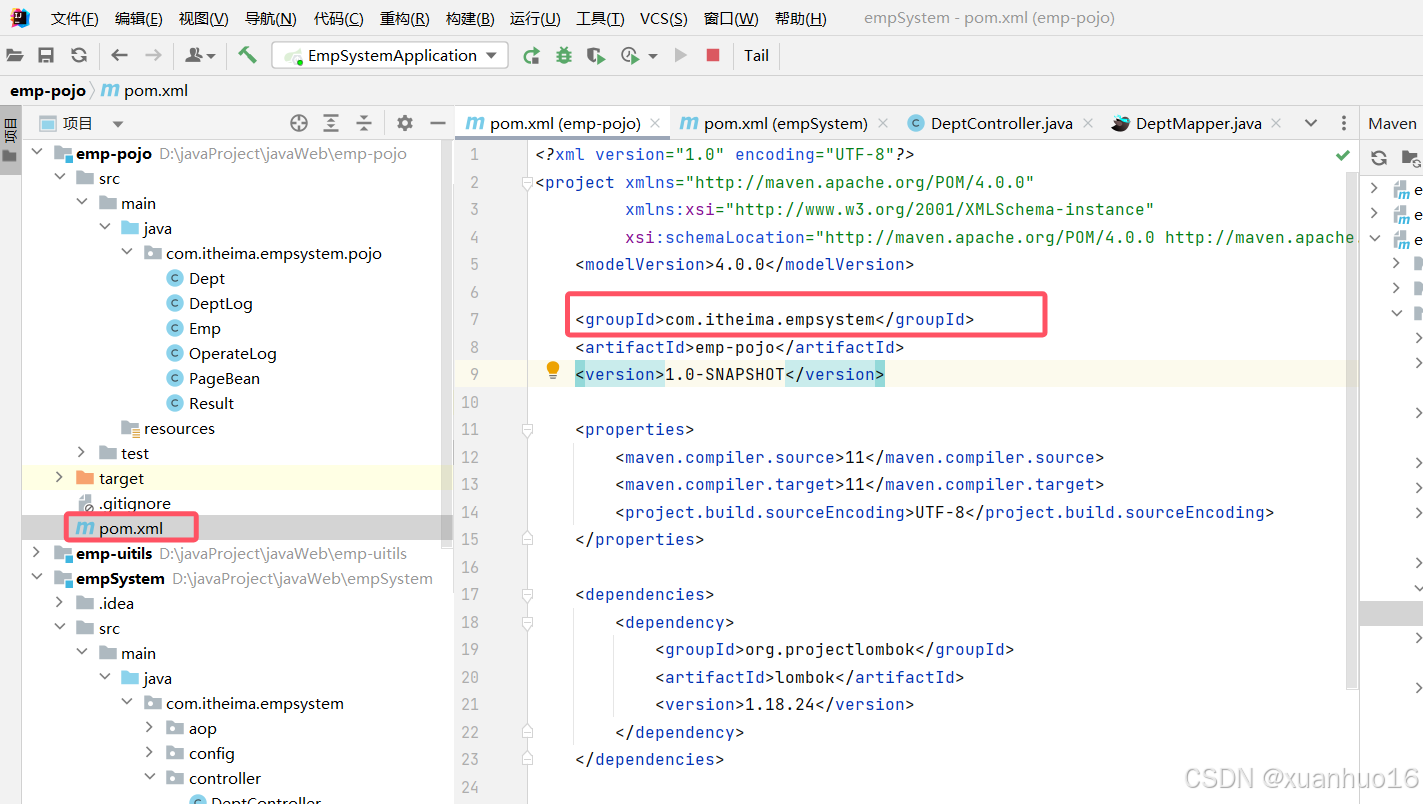
Task: Select the scroll-to-source crosshair icon
Action: [x=298, y=122]
